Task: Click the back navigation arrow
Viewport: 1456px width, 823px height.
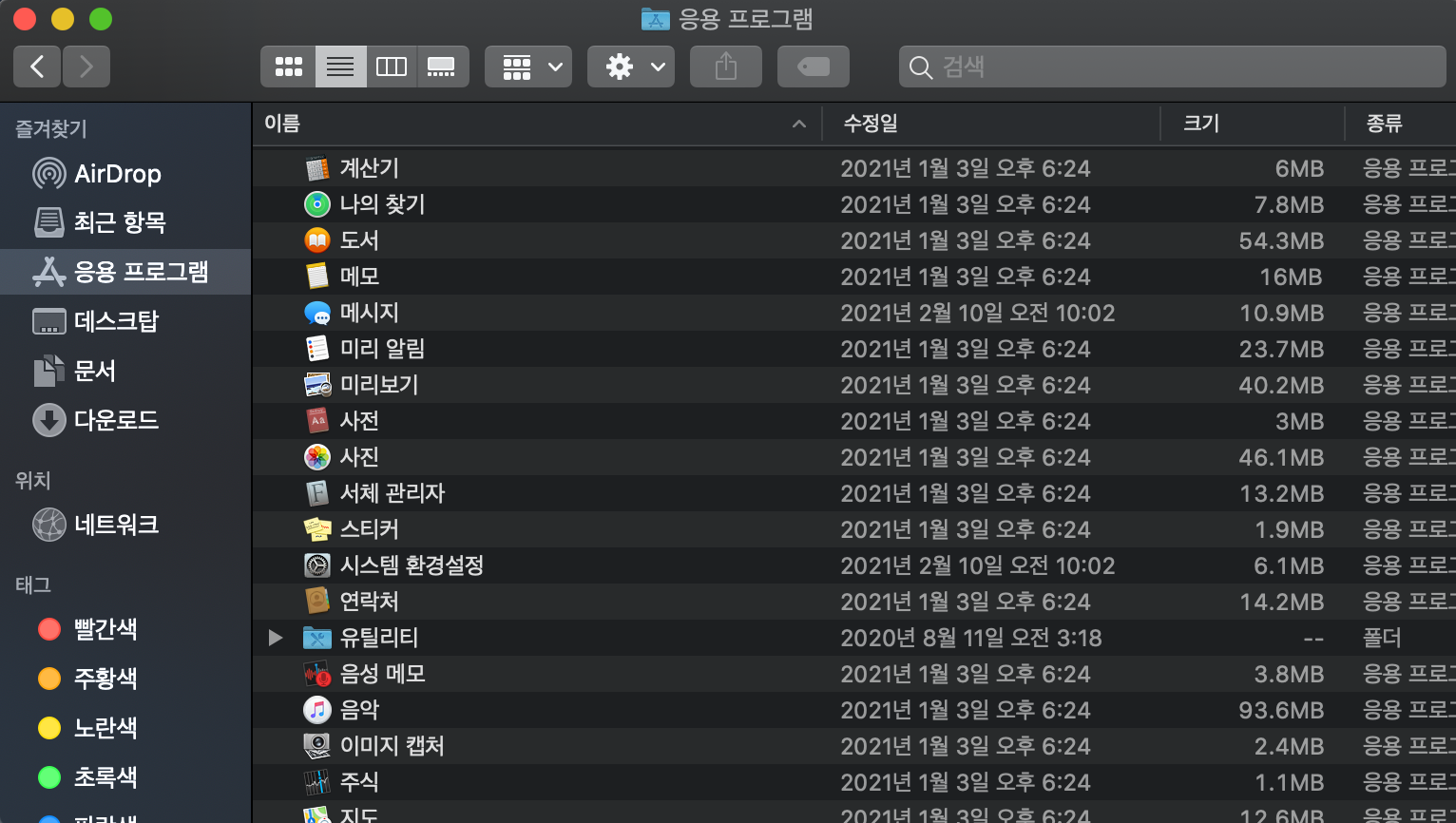Action: click(x=37, y=67)
